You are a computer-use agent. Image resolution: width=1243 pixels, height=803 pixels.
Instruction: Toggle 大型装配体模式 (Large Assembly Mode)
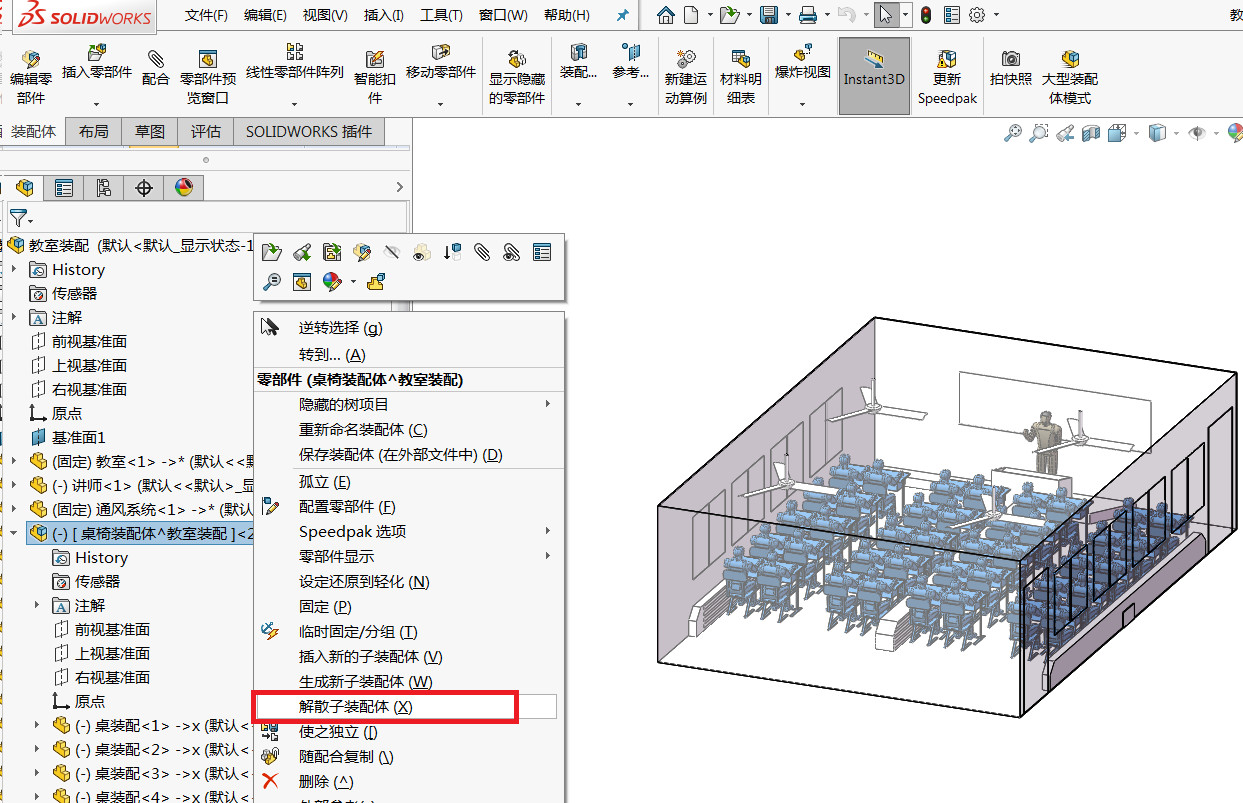1070,77
